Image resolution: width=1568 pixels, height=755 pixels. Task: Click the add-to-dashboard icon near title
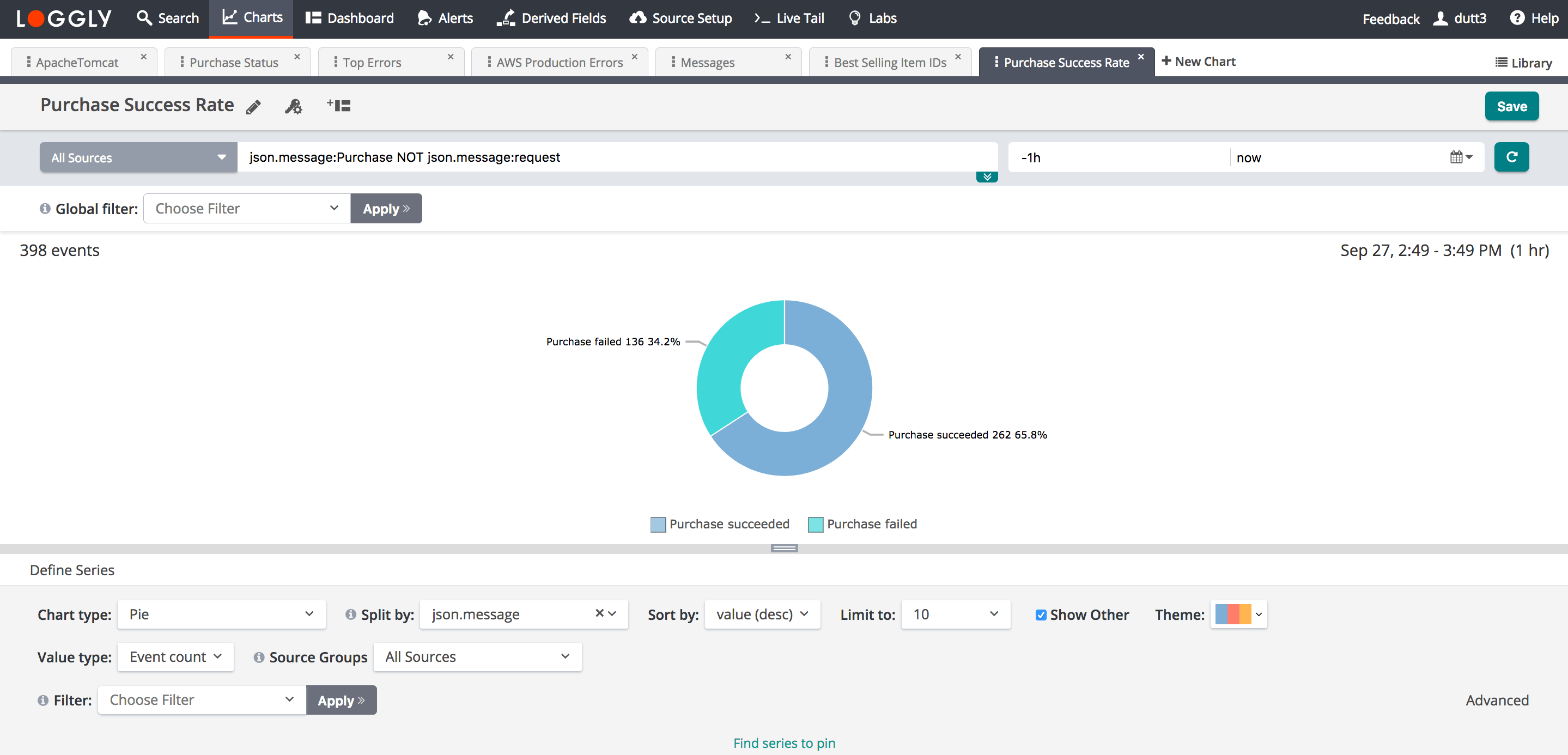(338, 106)
